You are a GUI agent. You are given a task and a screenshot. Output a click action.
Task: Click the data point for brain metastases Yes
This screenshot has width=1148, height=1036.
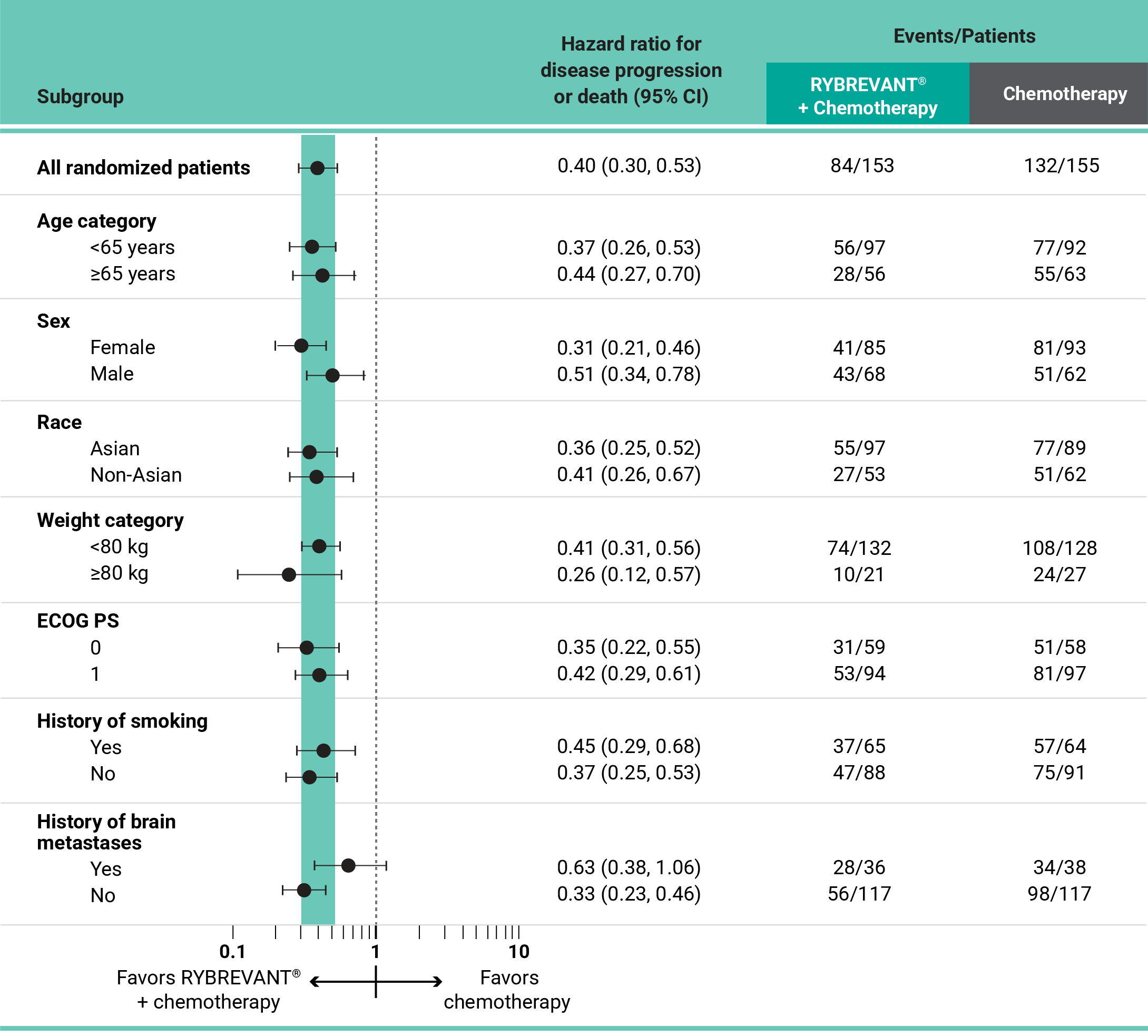[348, 866]
